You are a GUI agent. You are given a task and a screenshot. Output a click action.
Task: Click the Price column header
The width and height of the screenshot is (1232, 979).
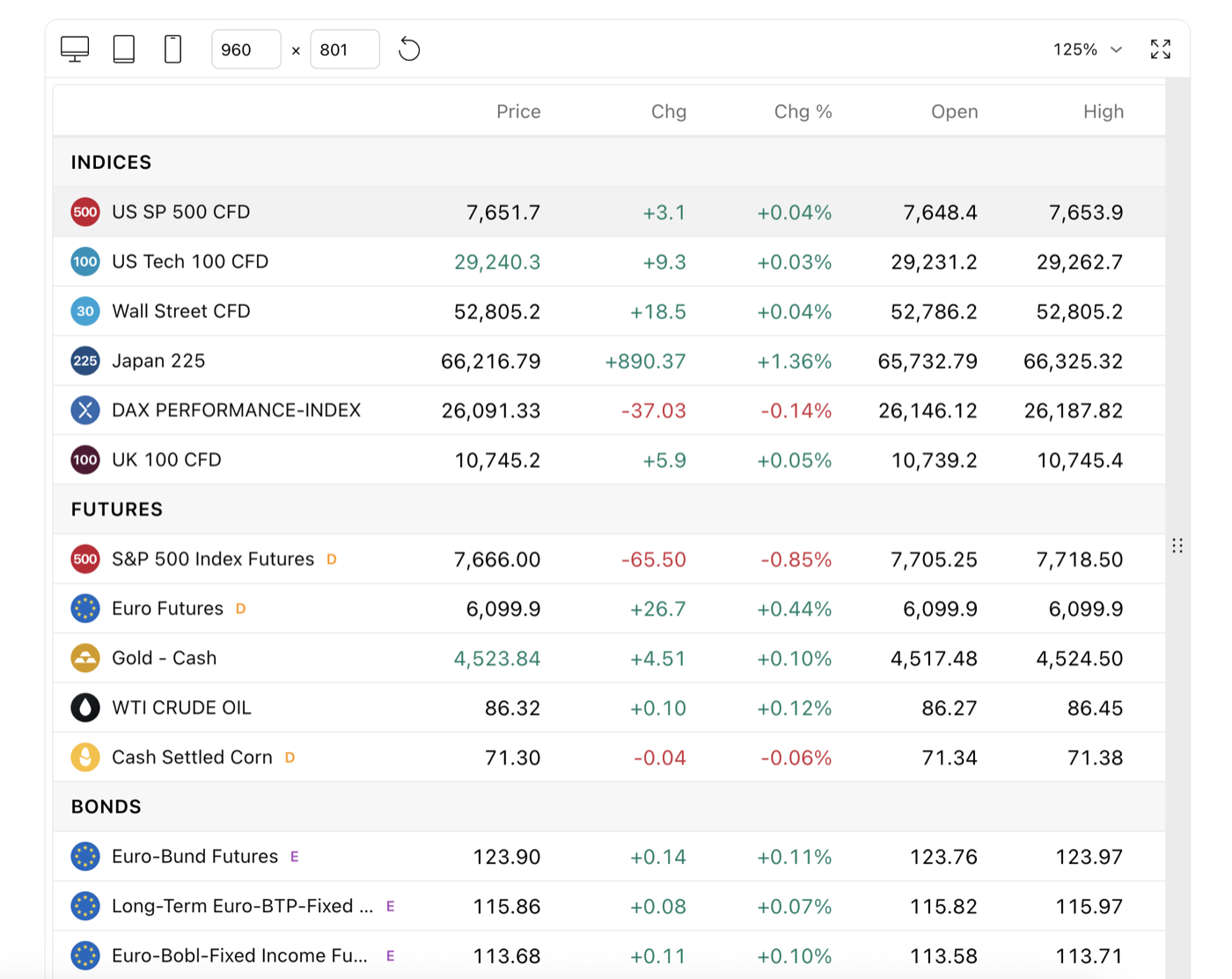tap(518, 112)
